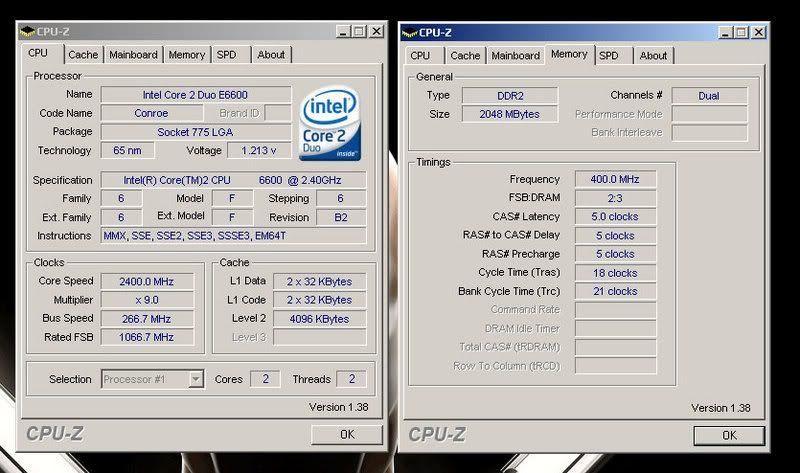This screenshot has height=473, width=800.
Task: Click the Code Name value 'Conroe'
Action: point(152,113)
